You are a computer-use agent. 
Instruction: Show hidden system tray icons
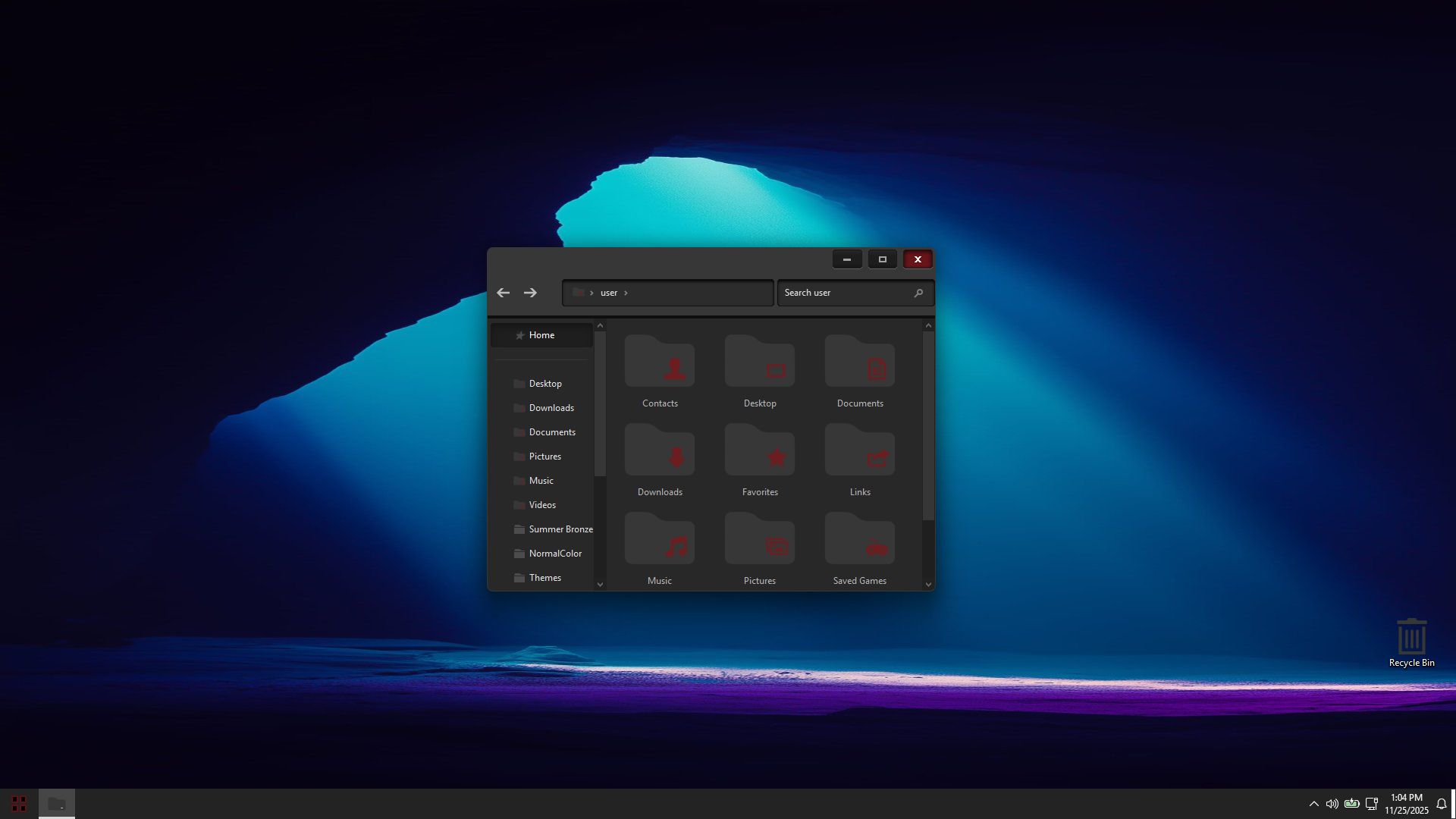(x=1313, y=804)
